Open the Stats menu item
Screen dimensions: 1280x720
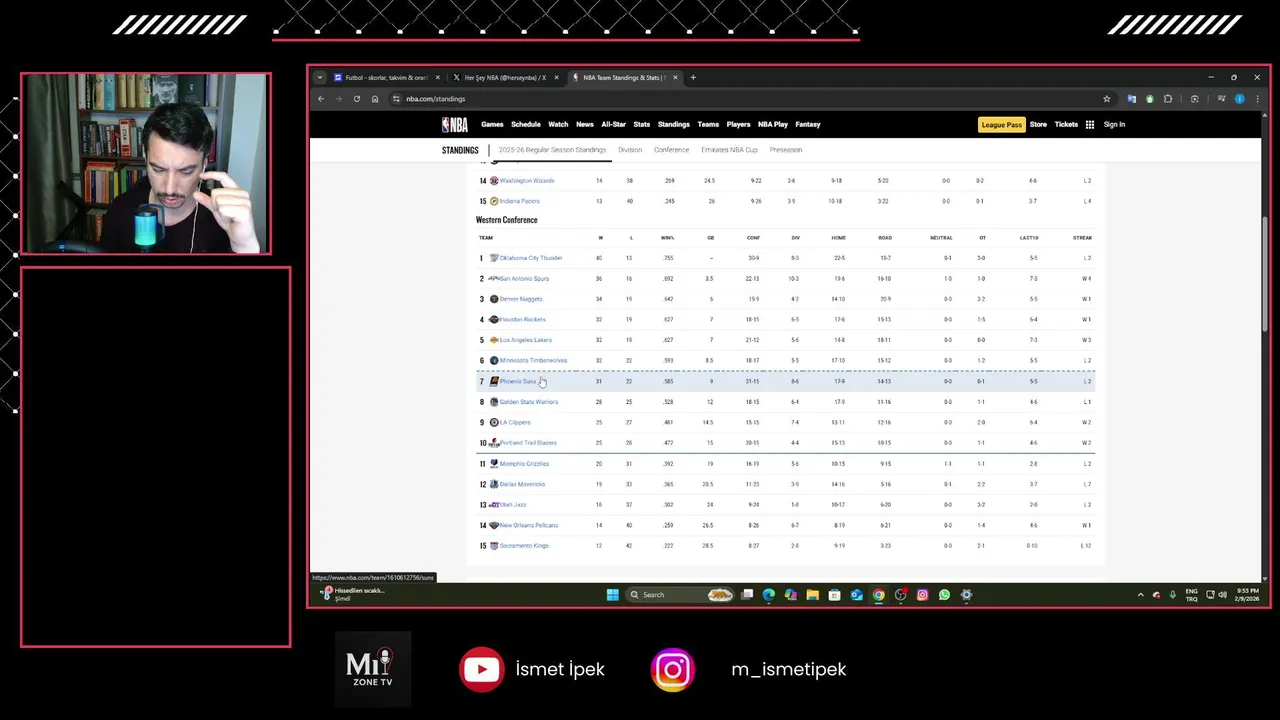tap(642, 125)
